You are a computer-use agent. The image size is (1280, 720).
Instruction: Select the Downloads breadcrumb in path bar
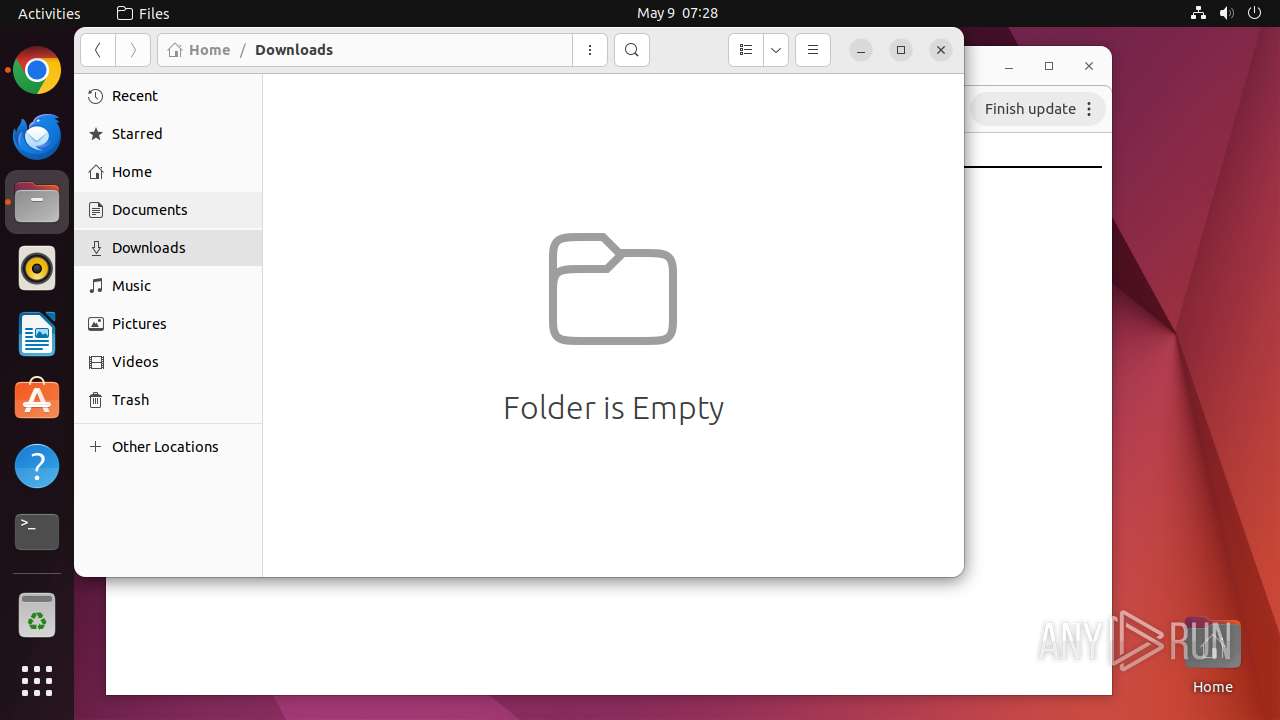pos(294,50)
